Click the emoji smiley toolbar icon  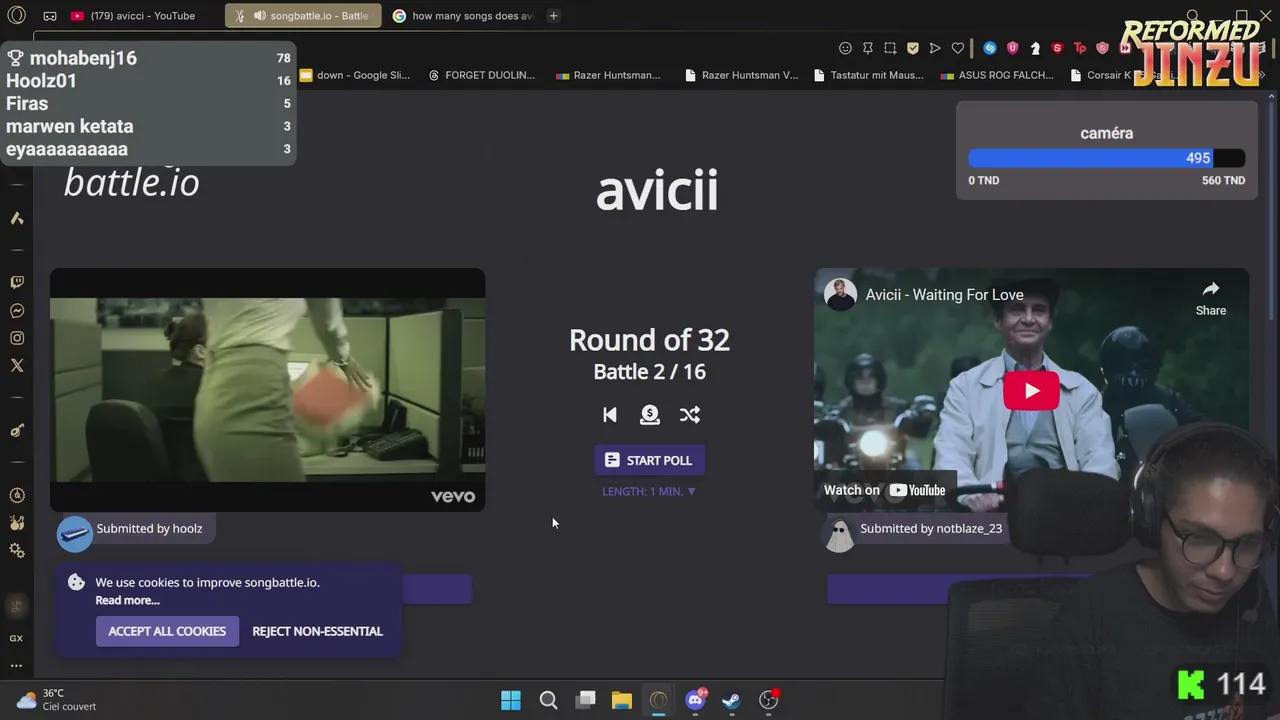pos(845,48)
